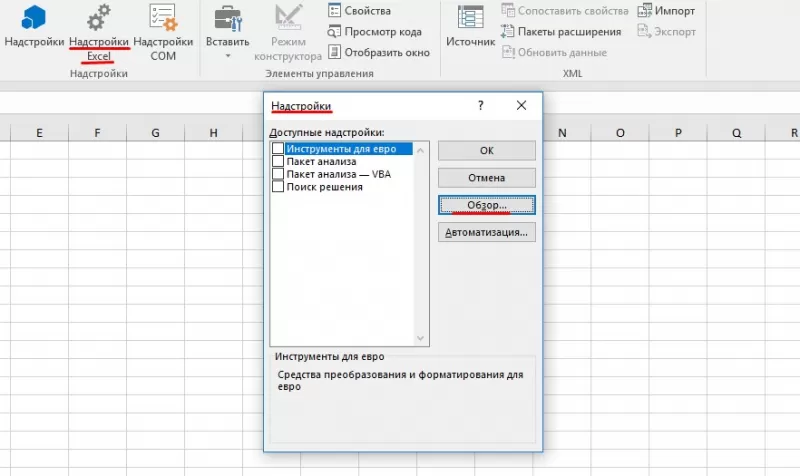
Task: Toggle Режим конструктора design mode
Action: point(288,33)
